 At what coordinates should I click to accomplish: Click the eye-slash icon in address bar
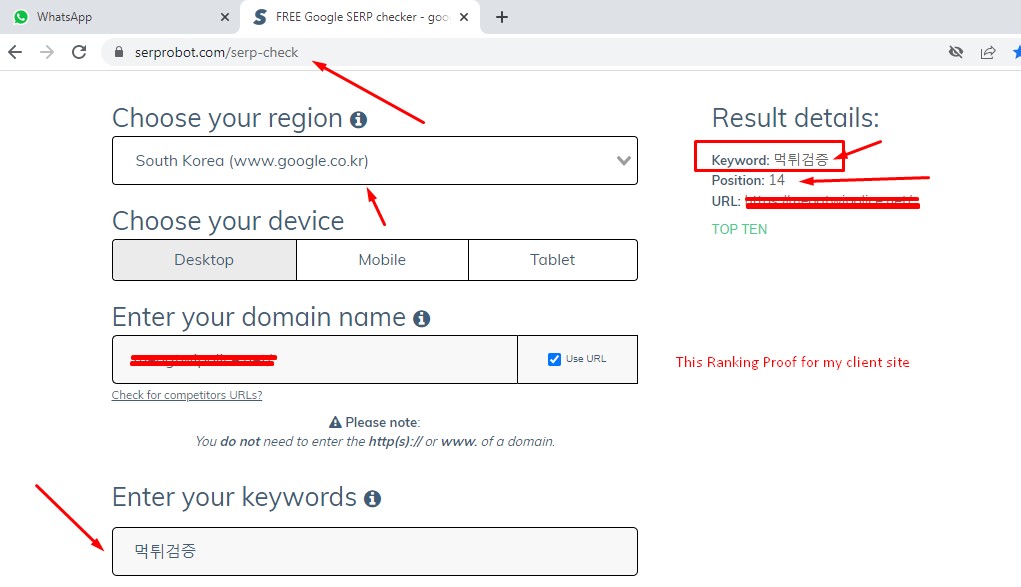pyautogui.click(x=956, y=52)
